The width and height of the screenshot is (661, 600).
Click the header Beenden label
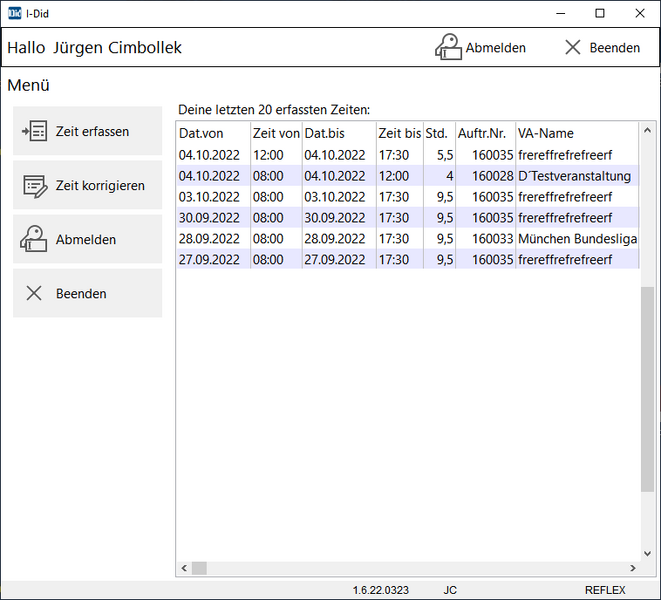pos(614,48)
